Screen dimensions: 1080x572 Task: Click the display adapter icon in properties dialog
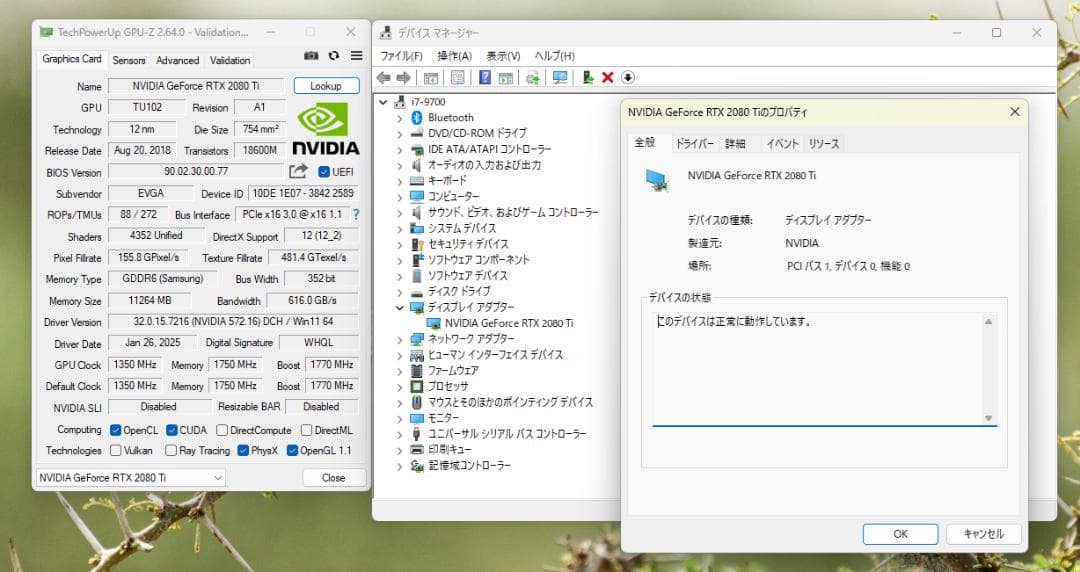click(x=657, y=181)
